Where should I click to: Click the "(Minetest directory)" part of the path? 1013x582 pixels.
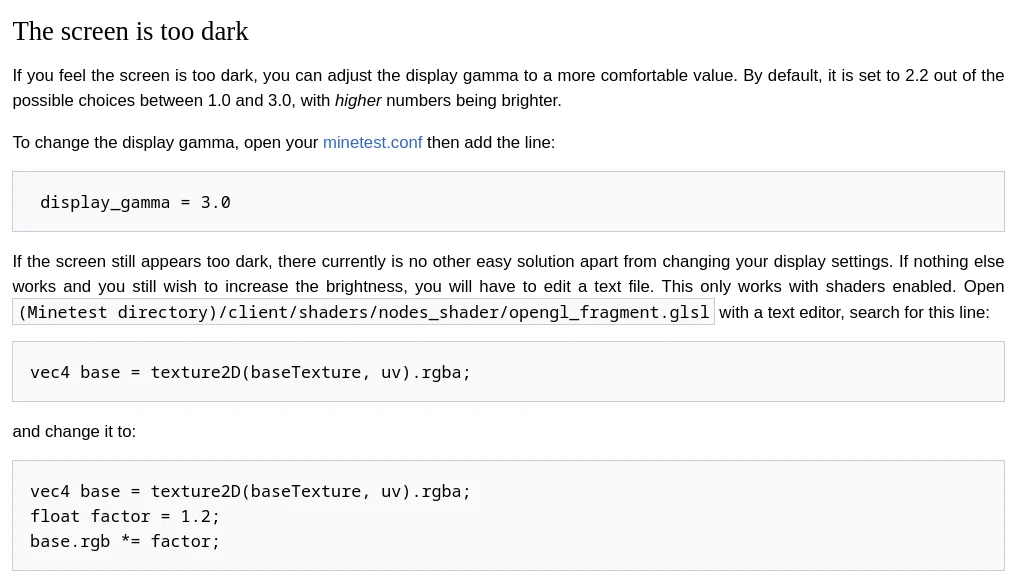117,312
